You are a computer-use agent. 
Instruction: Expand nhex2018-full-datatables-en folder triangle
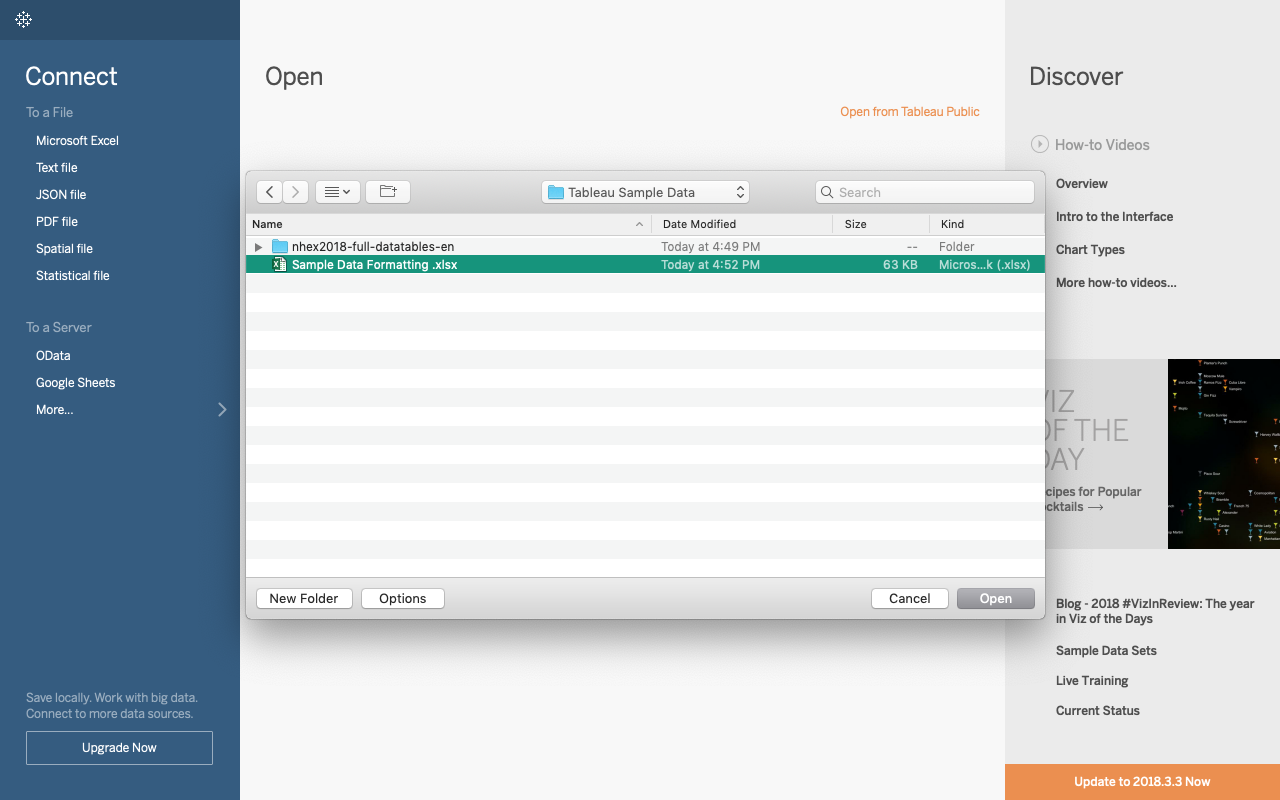click(x=259, y=246)
